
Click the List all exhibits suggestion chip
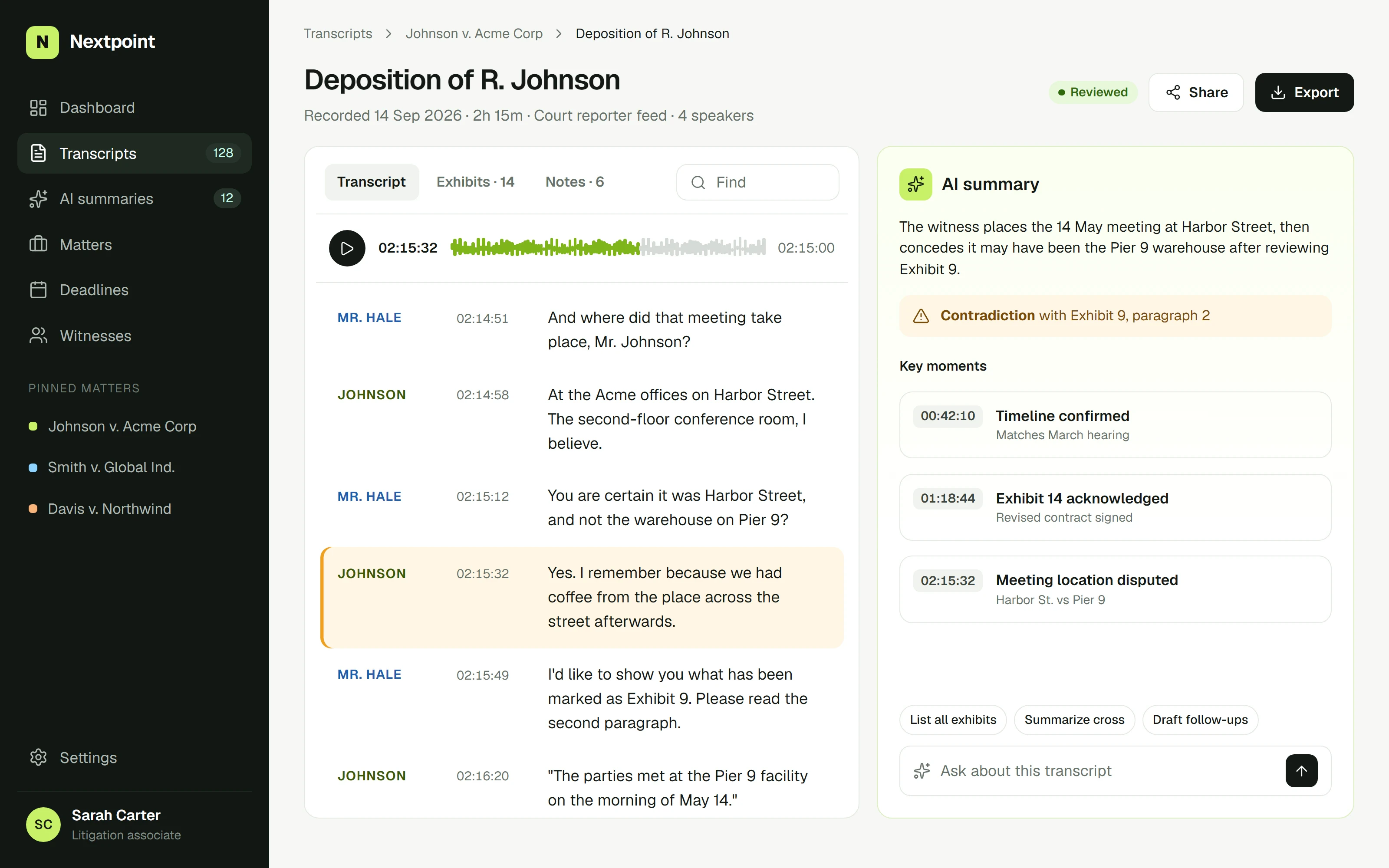953,720
